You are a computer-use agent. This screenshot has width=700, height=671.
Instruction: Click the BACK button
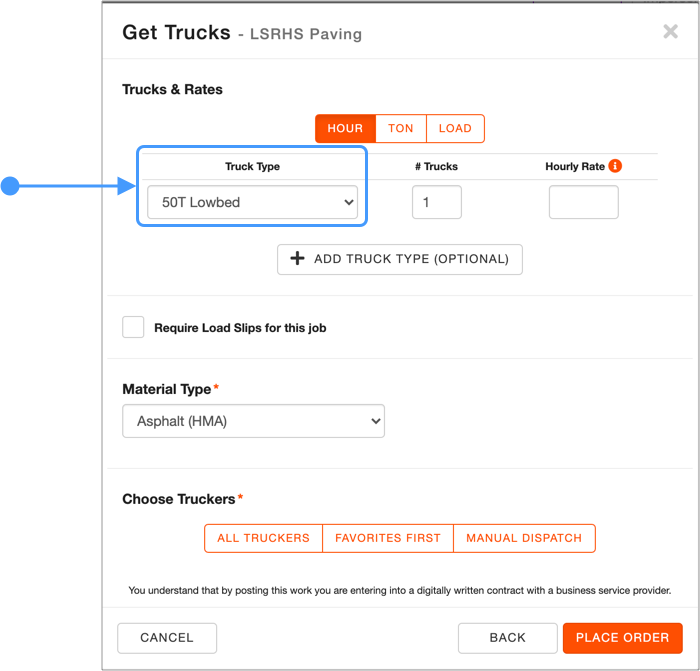(x=508, y=638)
